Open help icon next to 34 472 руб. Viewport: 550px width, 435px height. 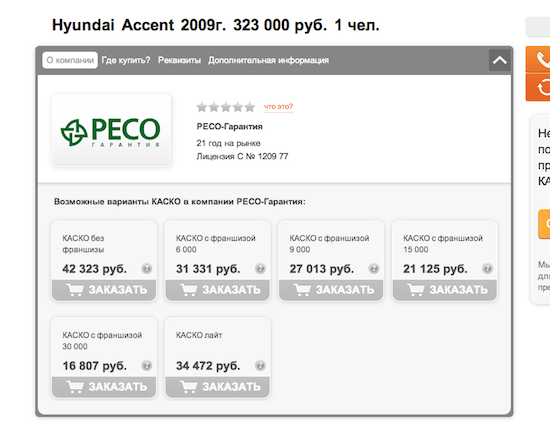(260, 366)
